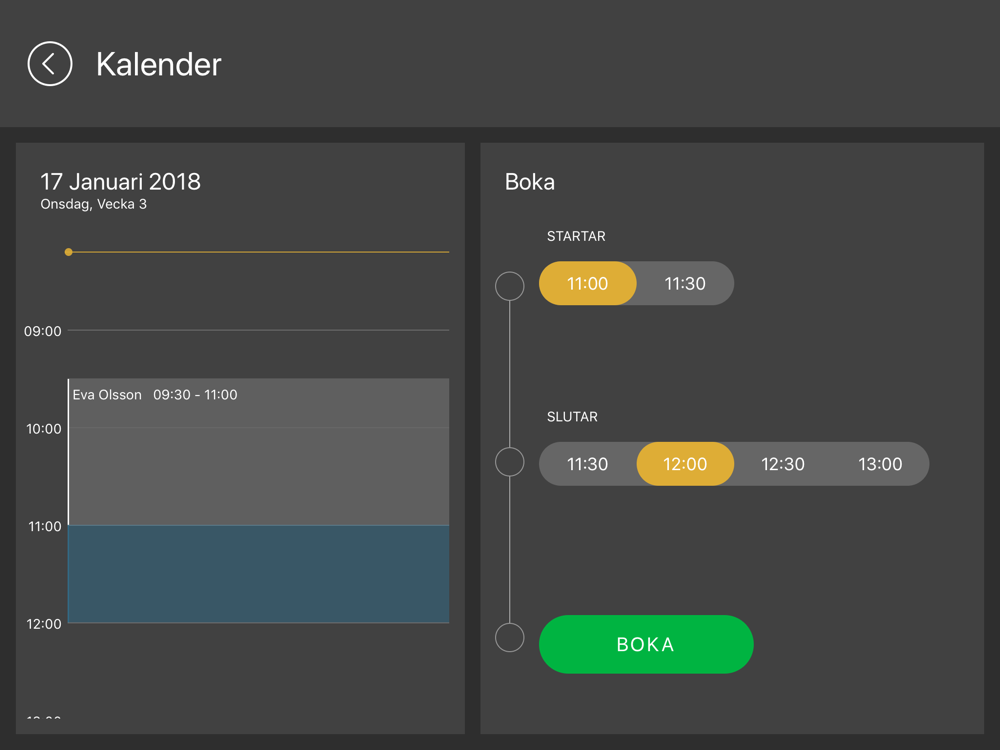Click the step circle beside the end times
This screenshot has height=750, width=1000.
pyautogui.click(x=510, y=462)
